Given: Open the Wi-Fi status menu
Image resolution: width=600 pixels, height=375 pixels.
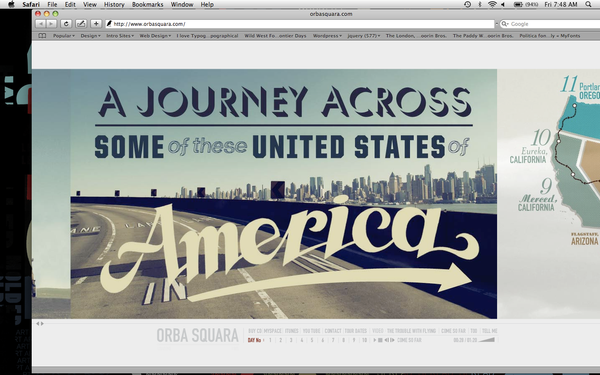Looking at the screenshot, I should [x=492, y=4].
